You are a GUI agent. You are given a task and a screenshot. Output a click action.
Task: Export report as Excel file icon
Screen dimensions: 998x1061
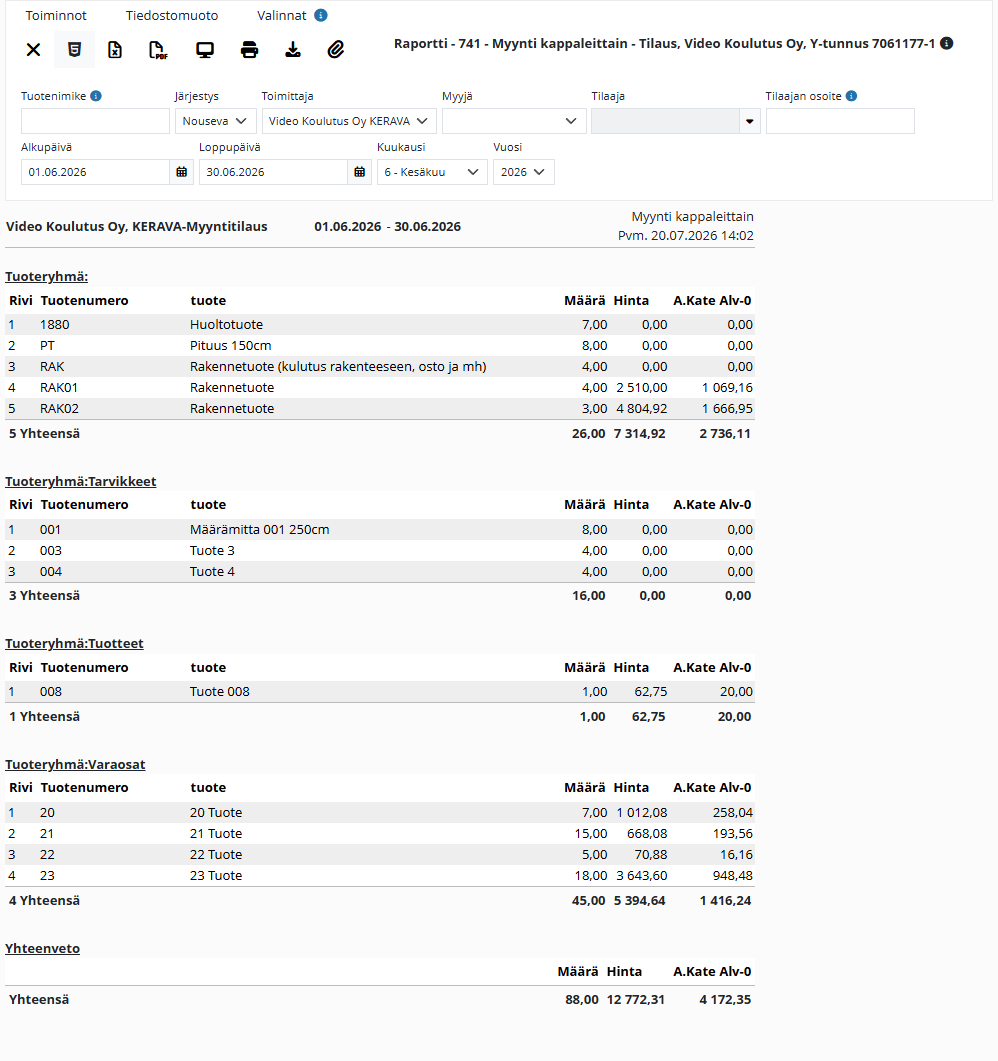[x=115, y=49]
